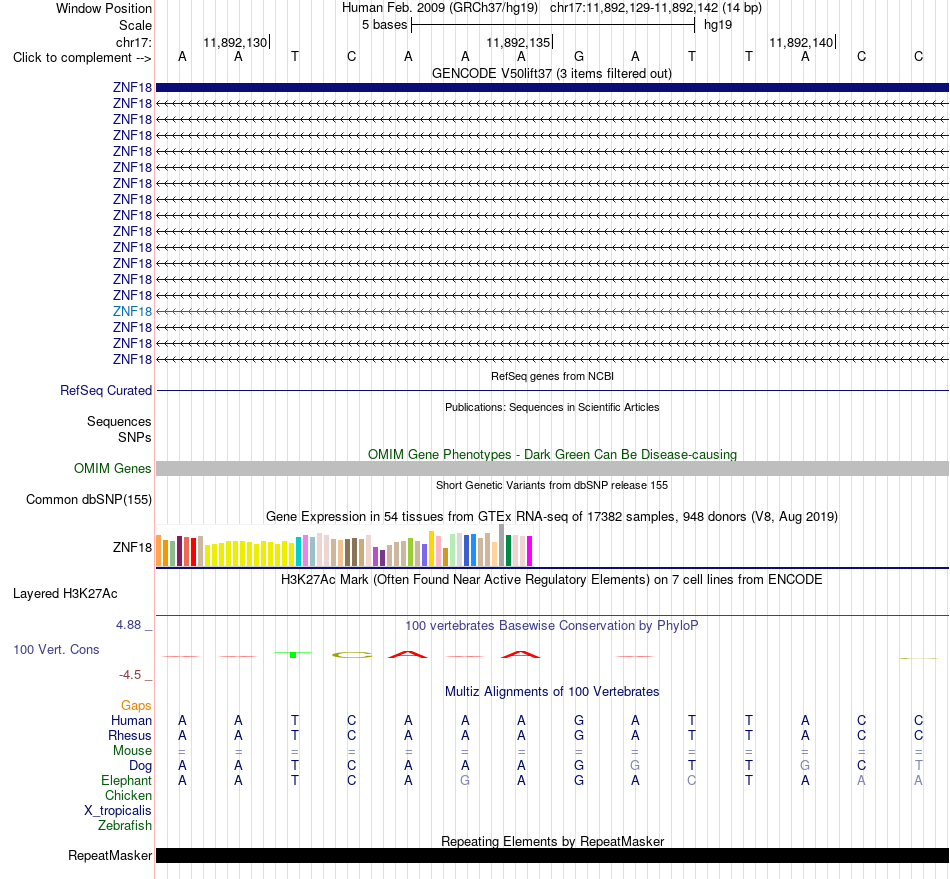
Task: Click the tallest gray bar in GTEx chart
Action: tap(502, 545)
